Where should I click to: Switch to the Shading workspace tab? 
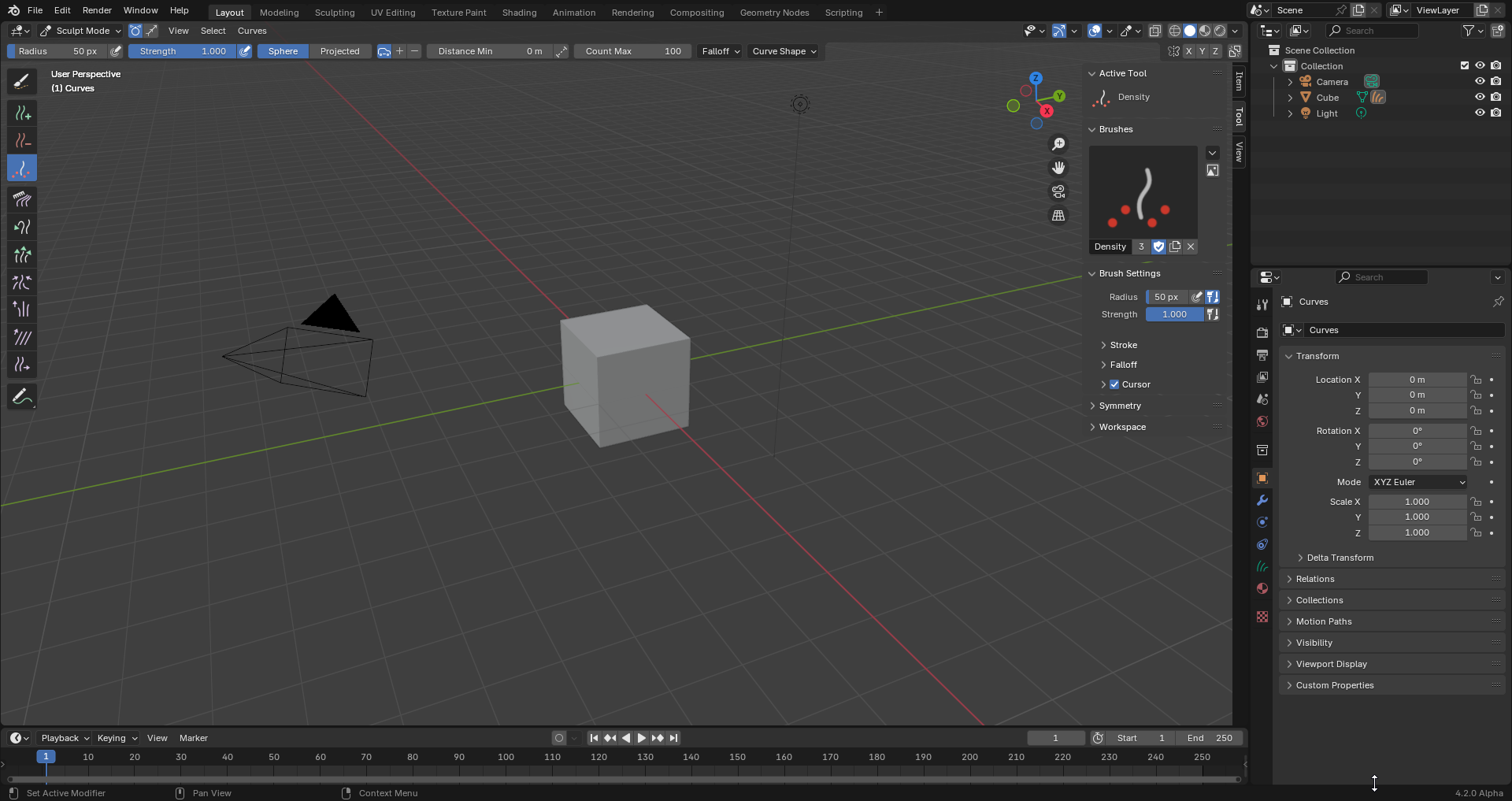coord(519,13)
